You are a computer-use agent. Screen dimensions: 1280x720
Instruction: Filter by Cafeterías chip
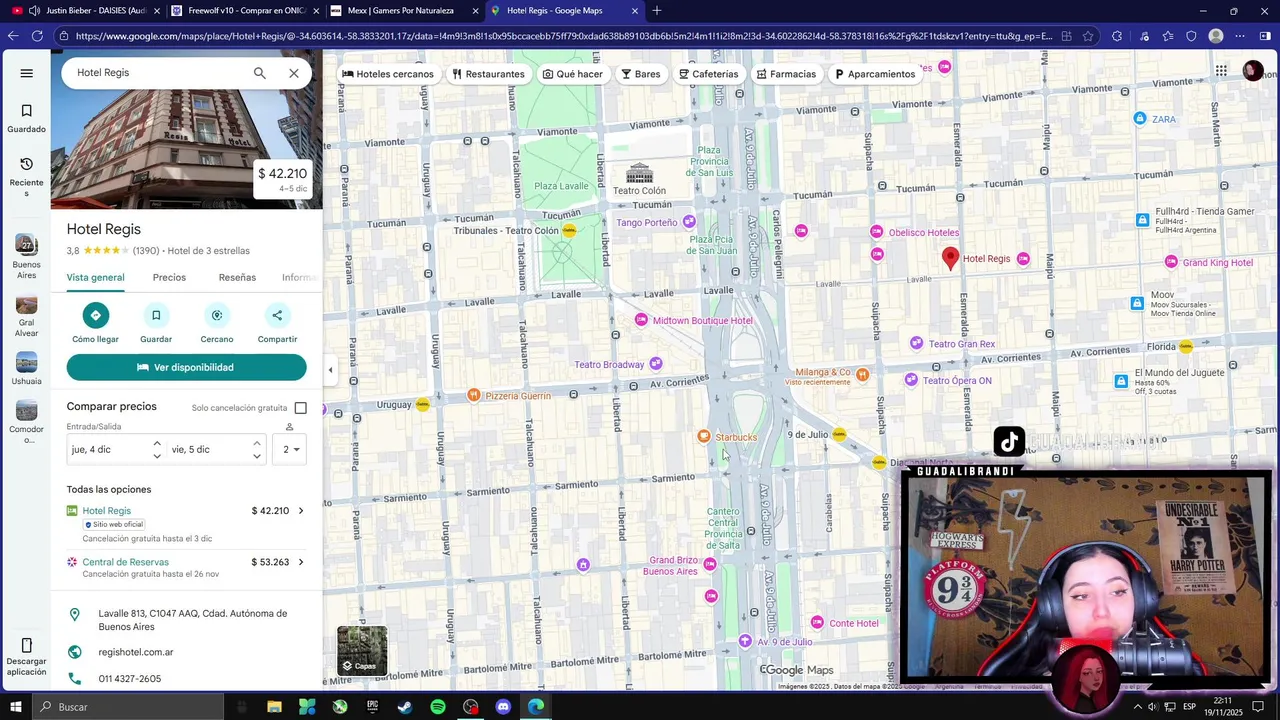[708, 74]
